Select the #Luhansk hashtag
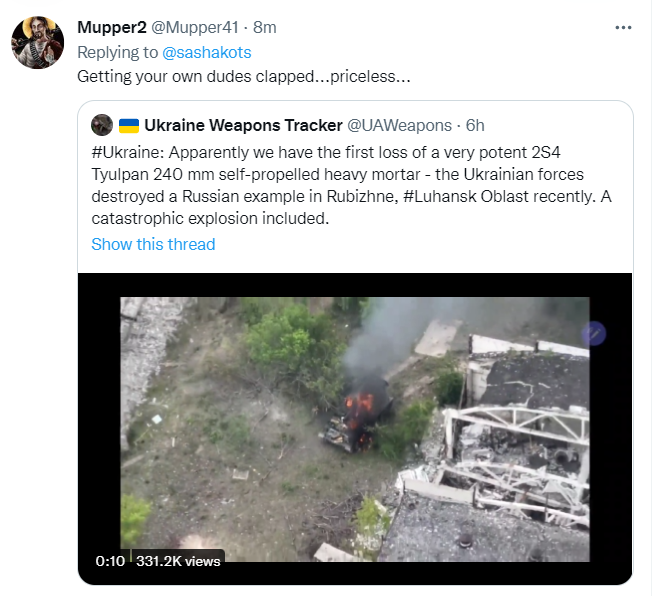 point(440,196)
